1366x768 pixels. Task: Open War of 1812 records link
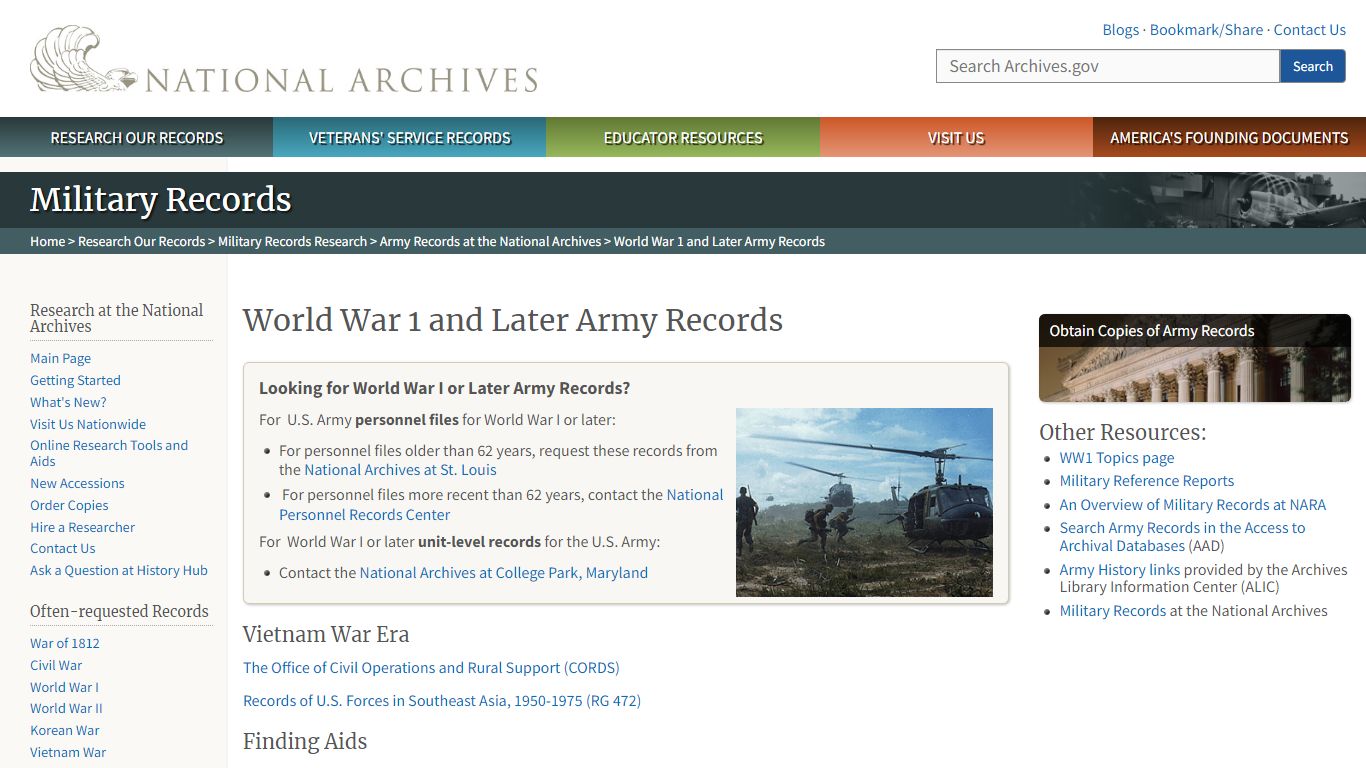pyautogui.click(x=64, y=643)
